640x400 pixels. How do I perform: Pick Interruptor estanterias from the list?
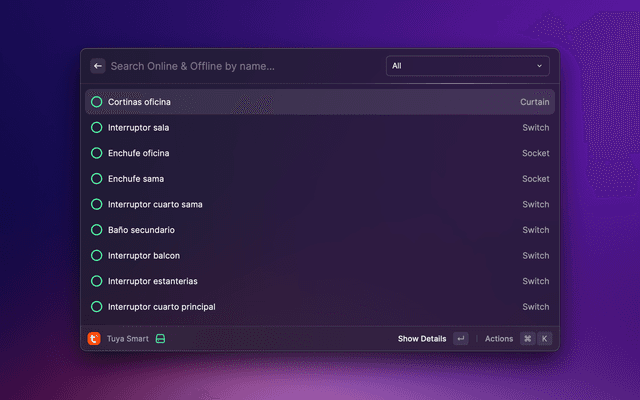point(320,281)
